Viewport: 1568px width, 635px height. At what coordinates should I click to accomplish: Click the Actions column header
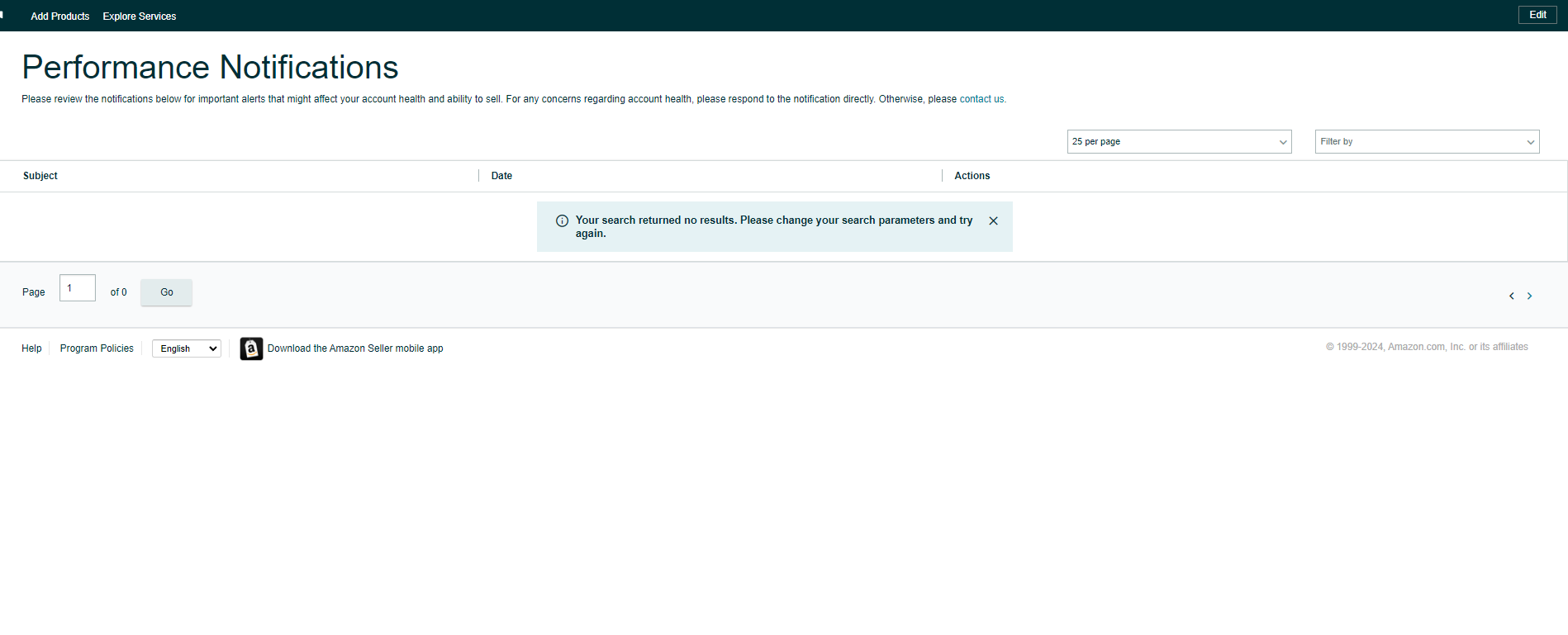(x=972, y=176)
